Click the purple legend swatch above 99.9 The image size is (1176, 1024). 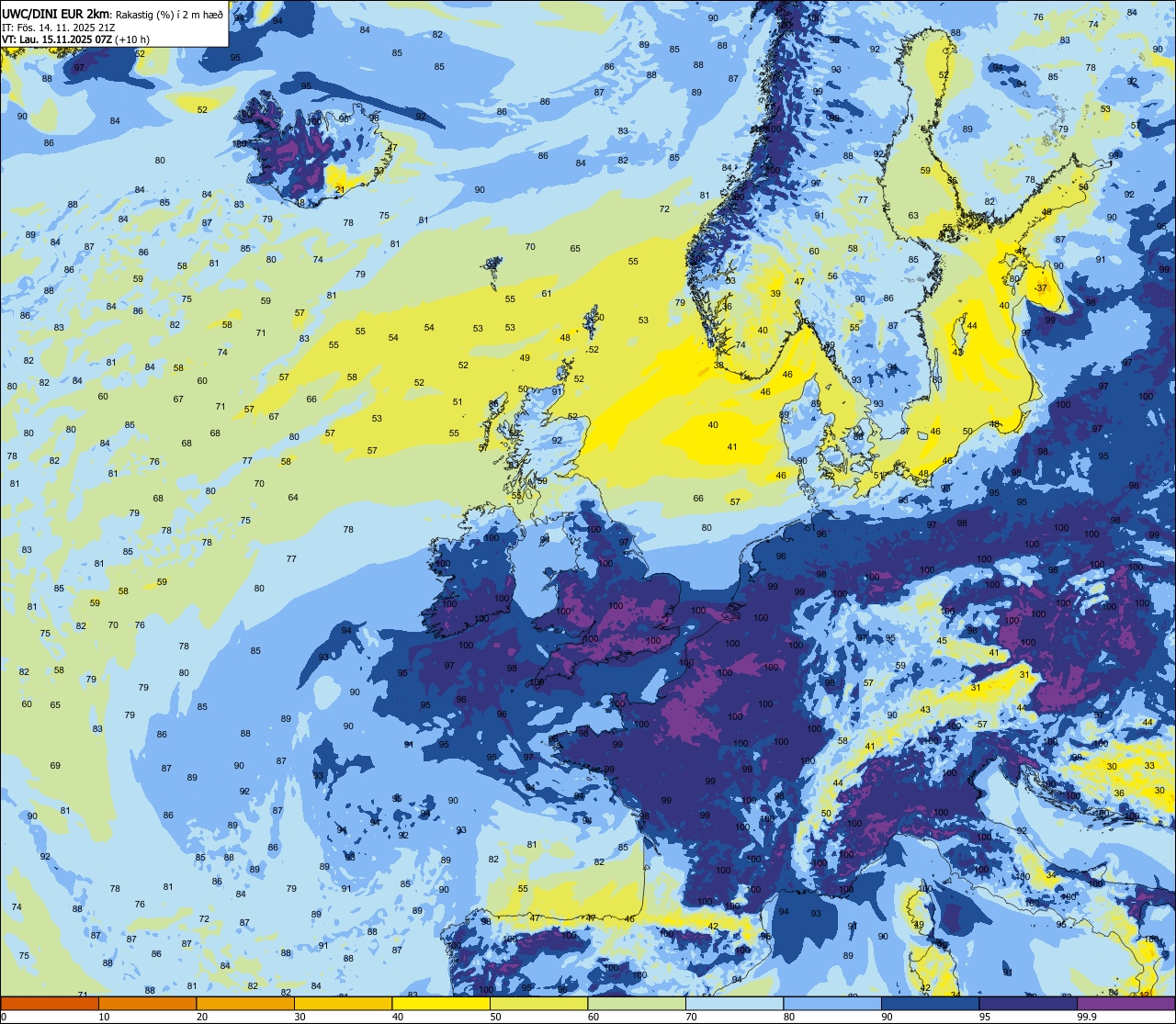[x=1125, y=1003]
